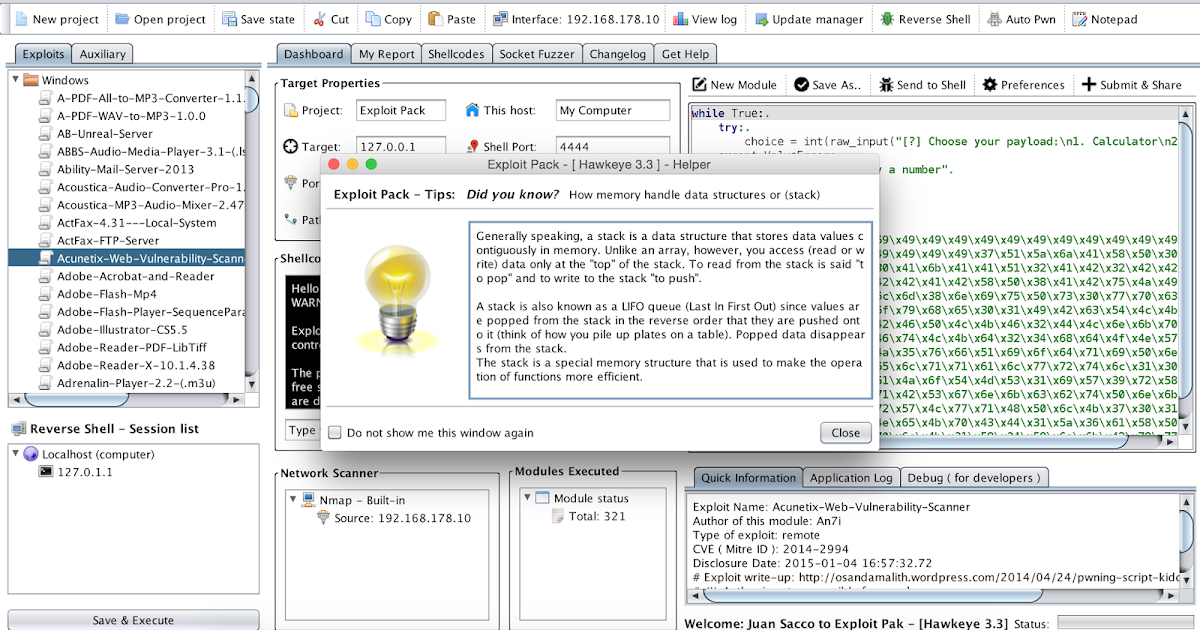Collapse the Module status tree node
The image size is (1200, 630).
coord(527,498)
